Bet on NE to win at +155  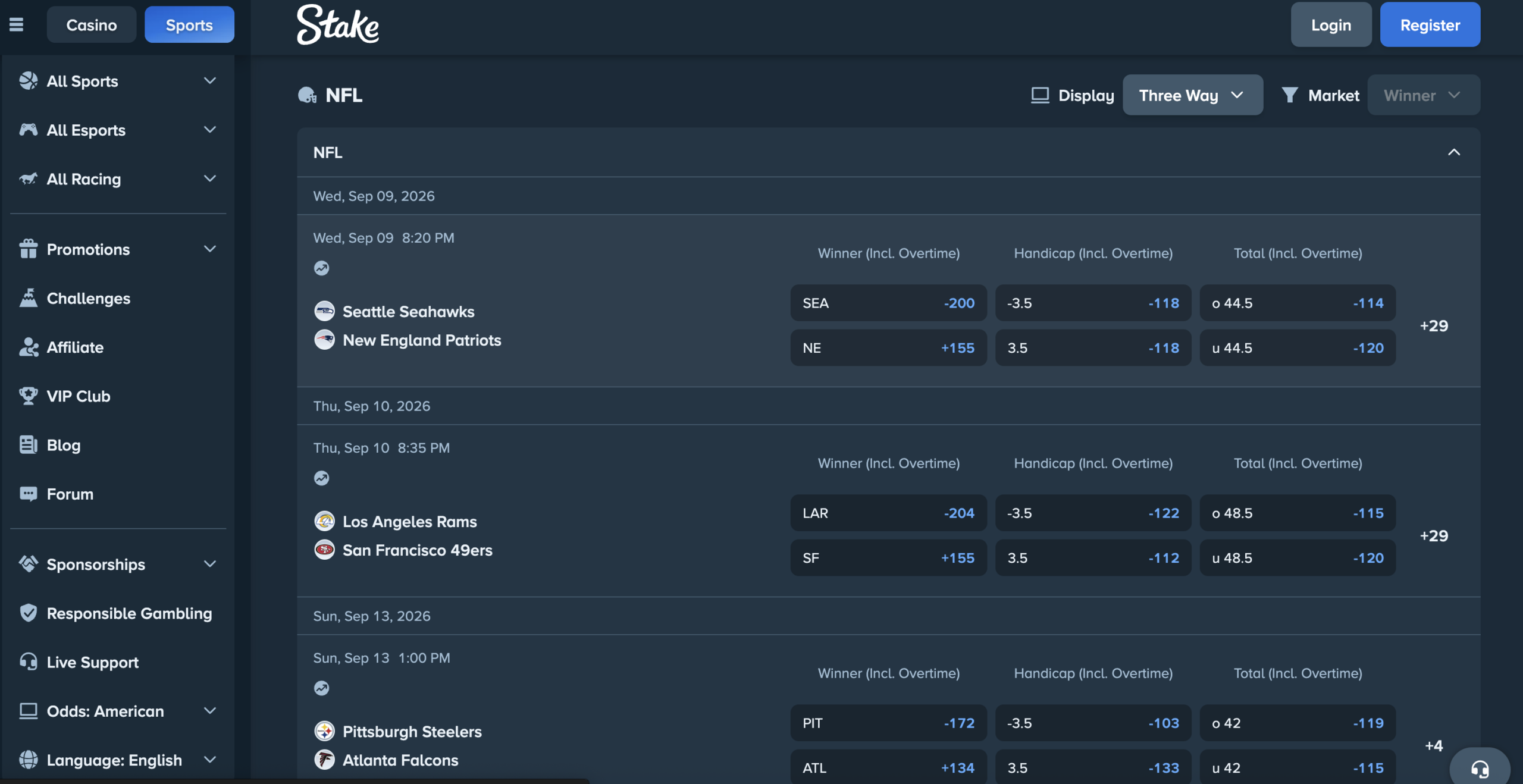[x=888, y=347]
